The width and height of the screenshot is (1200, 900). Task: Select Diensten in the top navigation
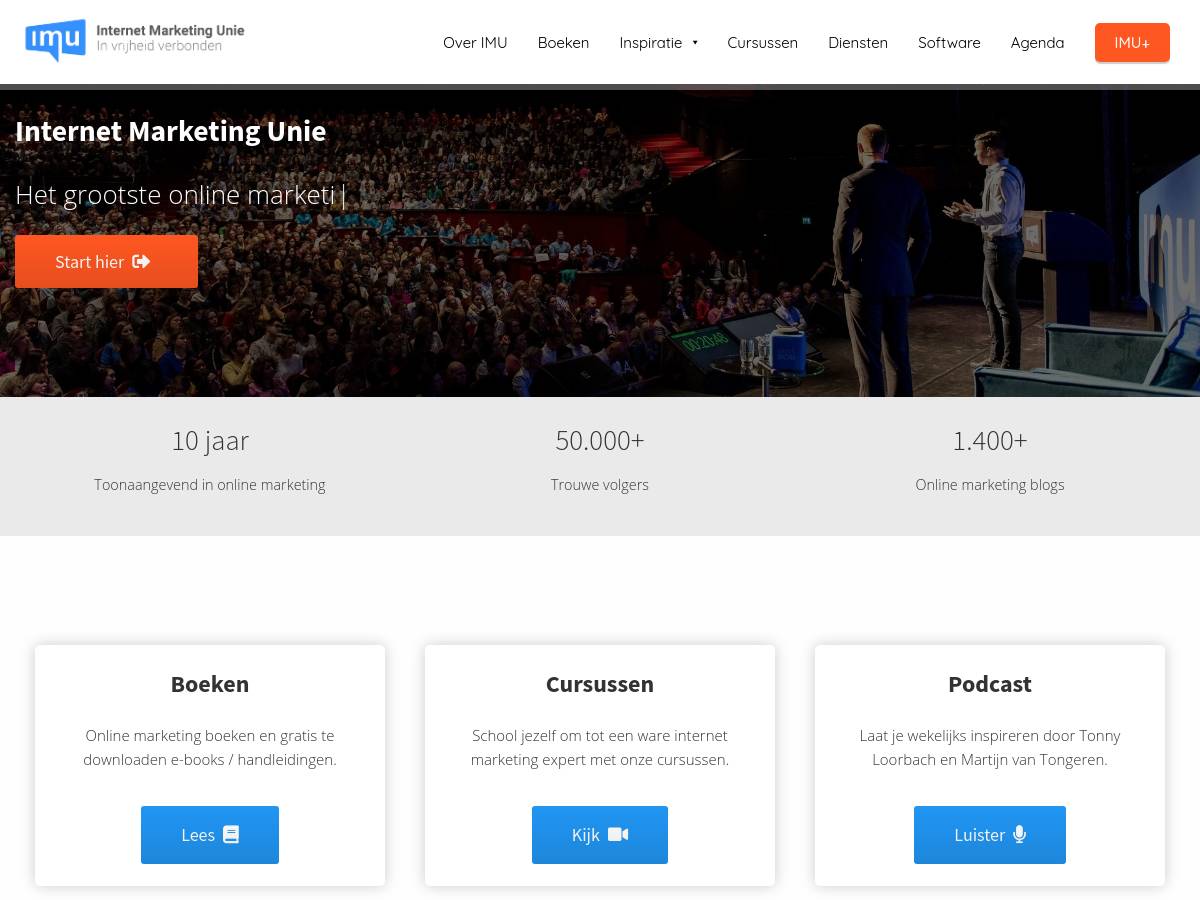point(858,42)
